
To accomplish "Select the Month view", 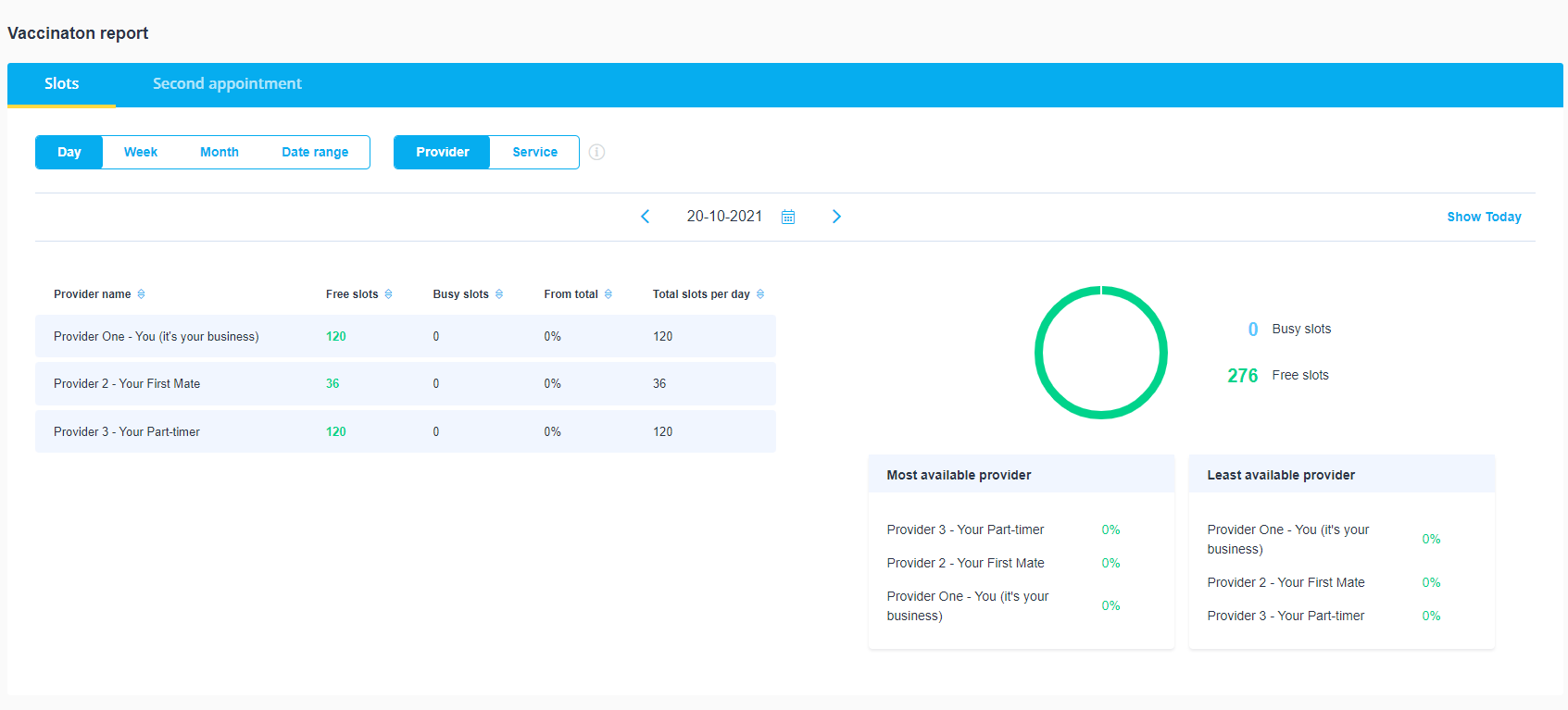I will coord(220,153).
